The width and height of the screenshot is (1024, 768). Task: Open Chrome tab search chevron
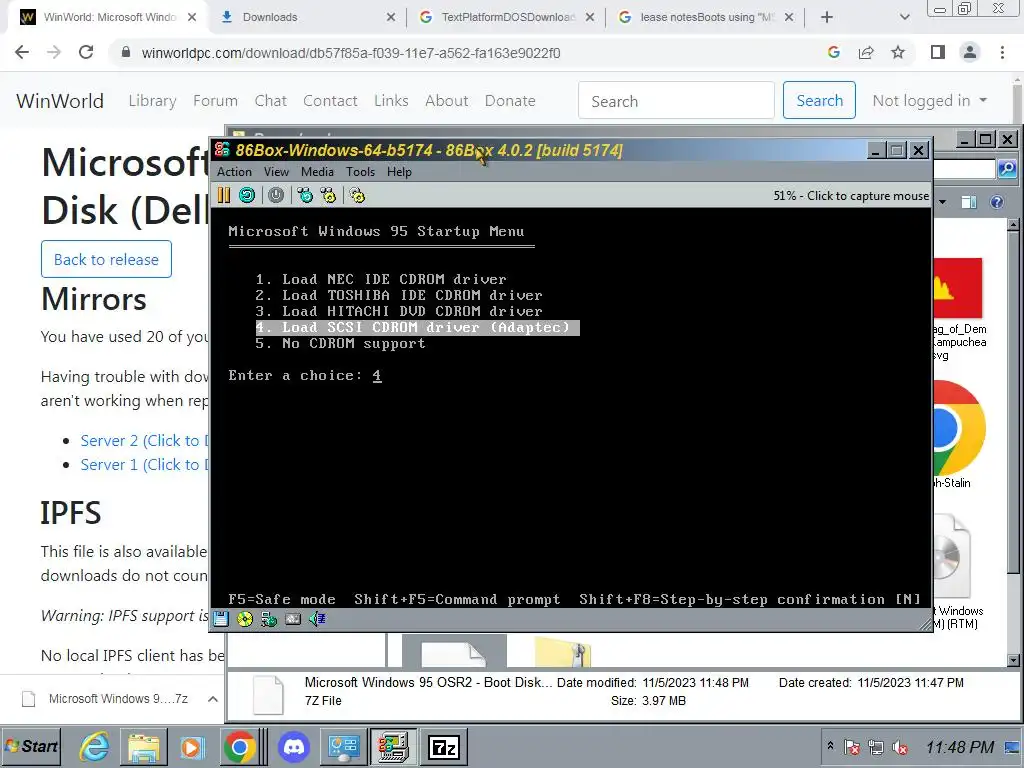[904, 17]
